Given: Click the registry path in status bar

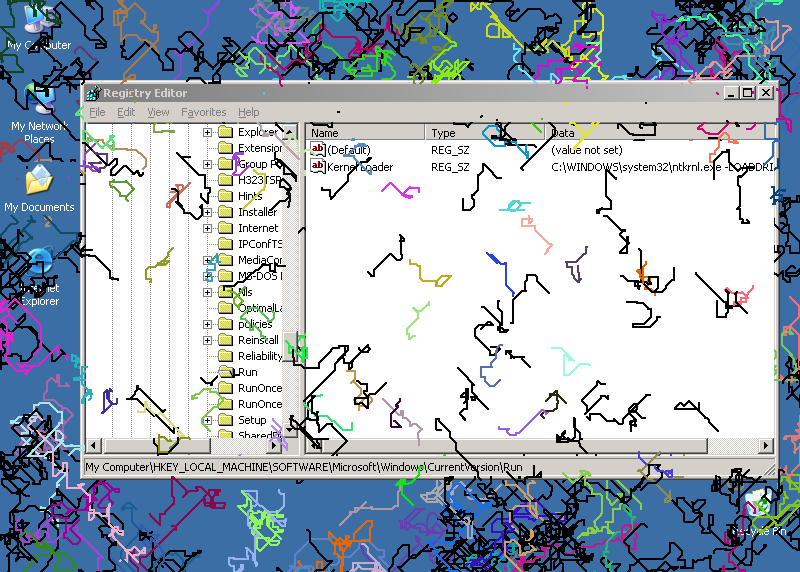Looking at the screenshot, I should coord(304,467).
